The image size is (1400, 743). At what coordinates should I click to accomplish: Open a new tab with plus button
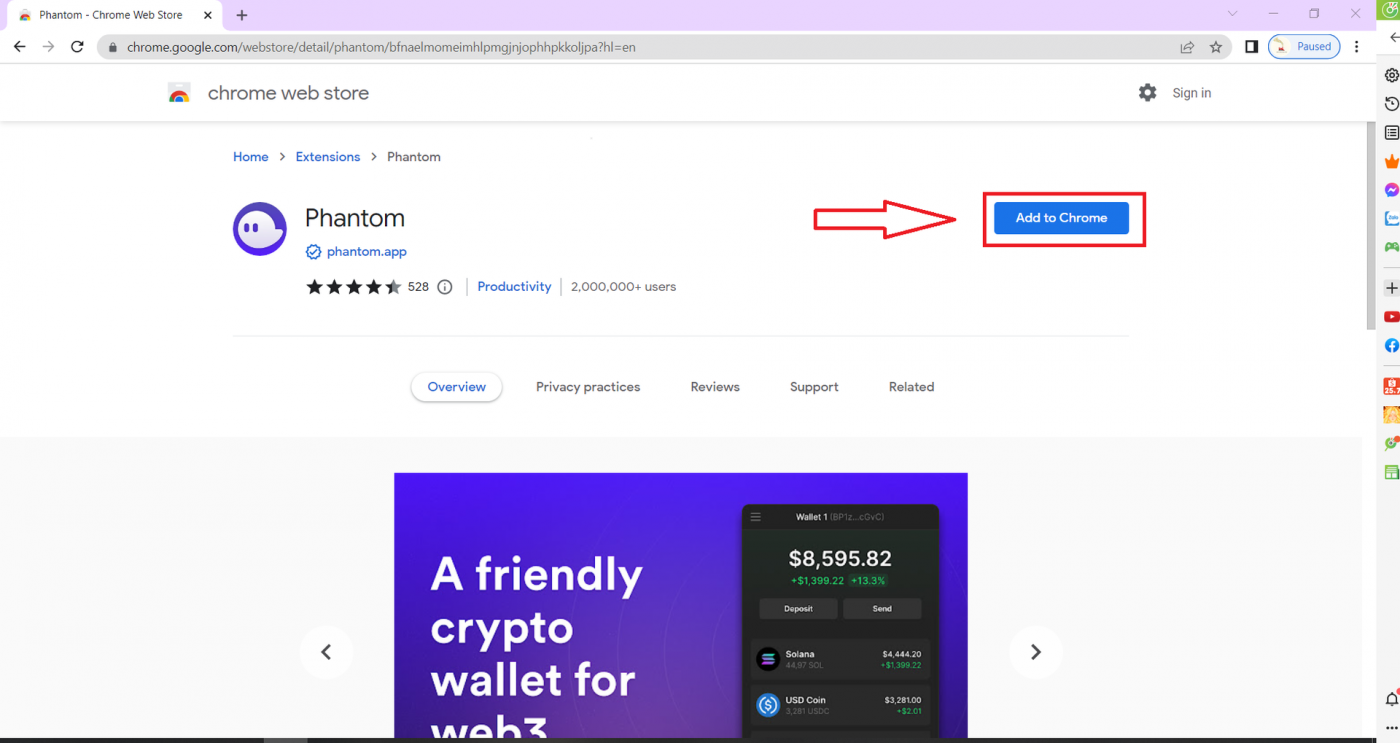pyautogui.click(x=241, y=15)
